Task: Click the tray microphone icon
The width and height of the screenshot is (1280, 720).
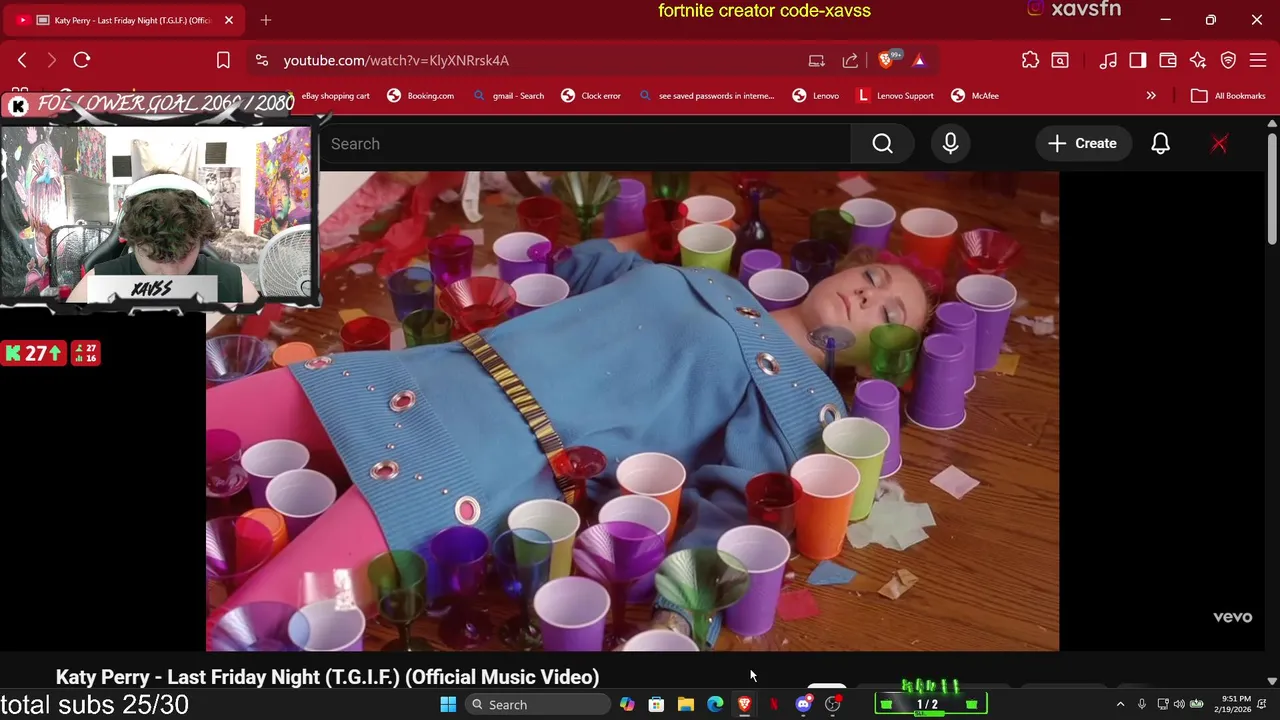Action: [1142, 704]
